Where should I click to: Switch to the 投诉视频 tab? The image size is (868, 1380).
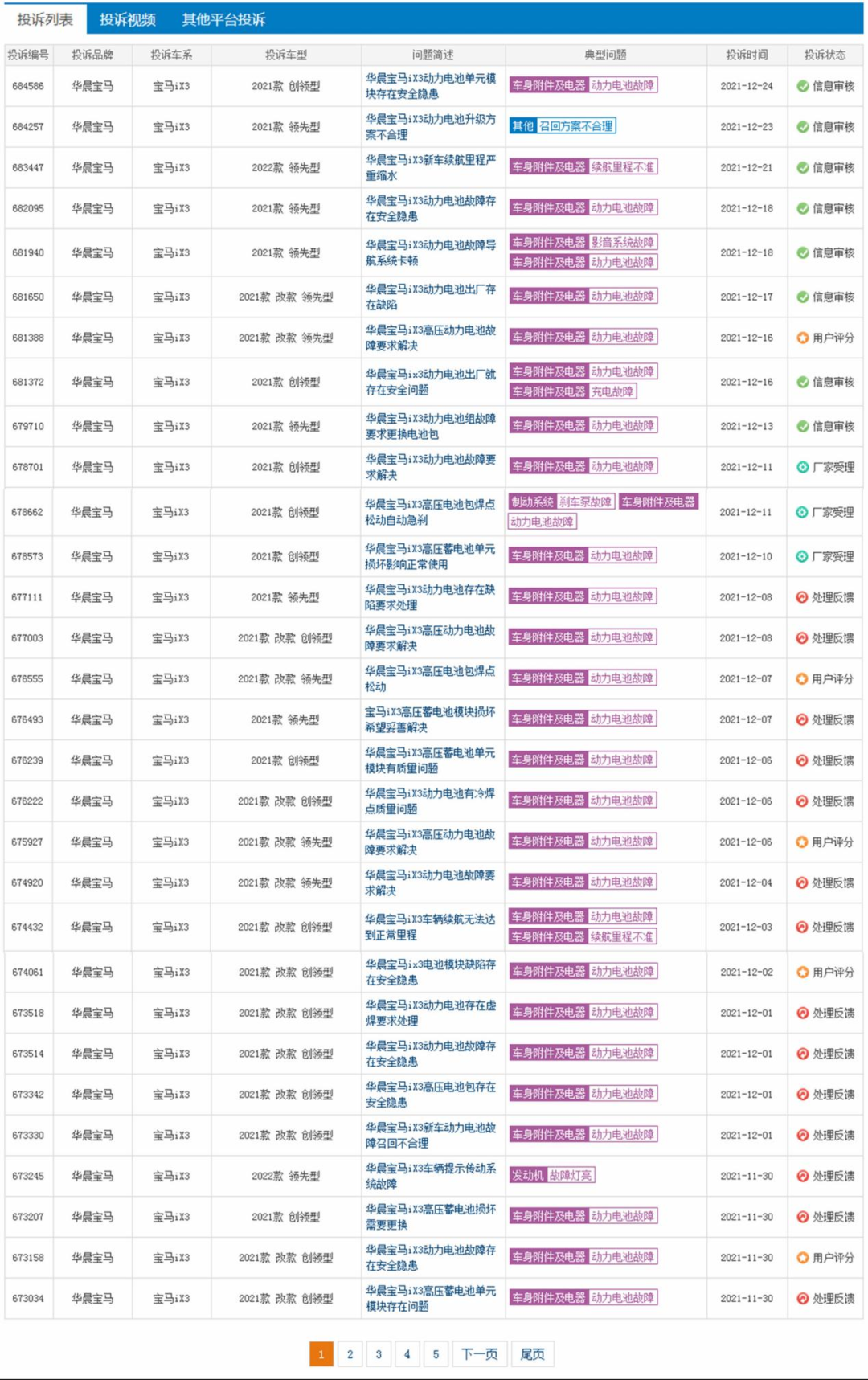(128, 19)
